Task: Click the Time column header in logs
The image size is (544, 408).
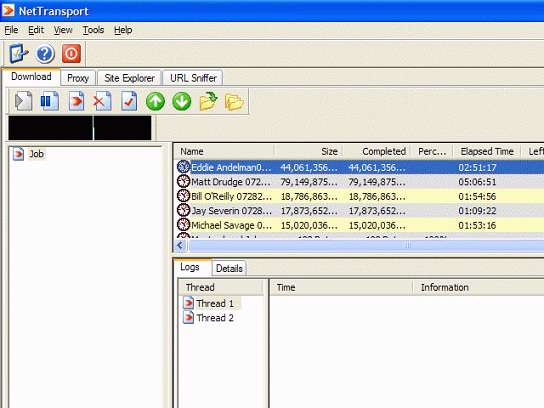Action: (341, 287)
